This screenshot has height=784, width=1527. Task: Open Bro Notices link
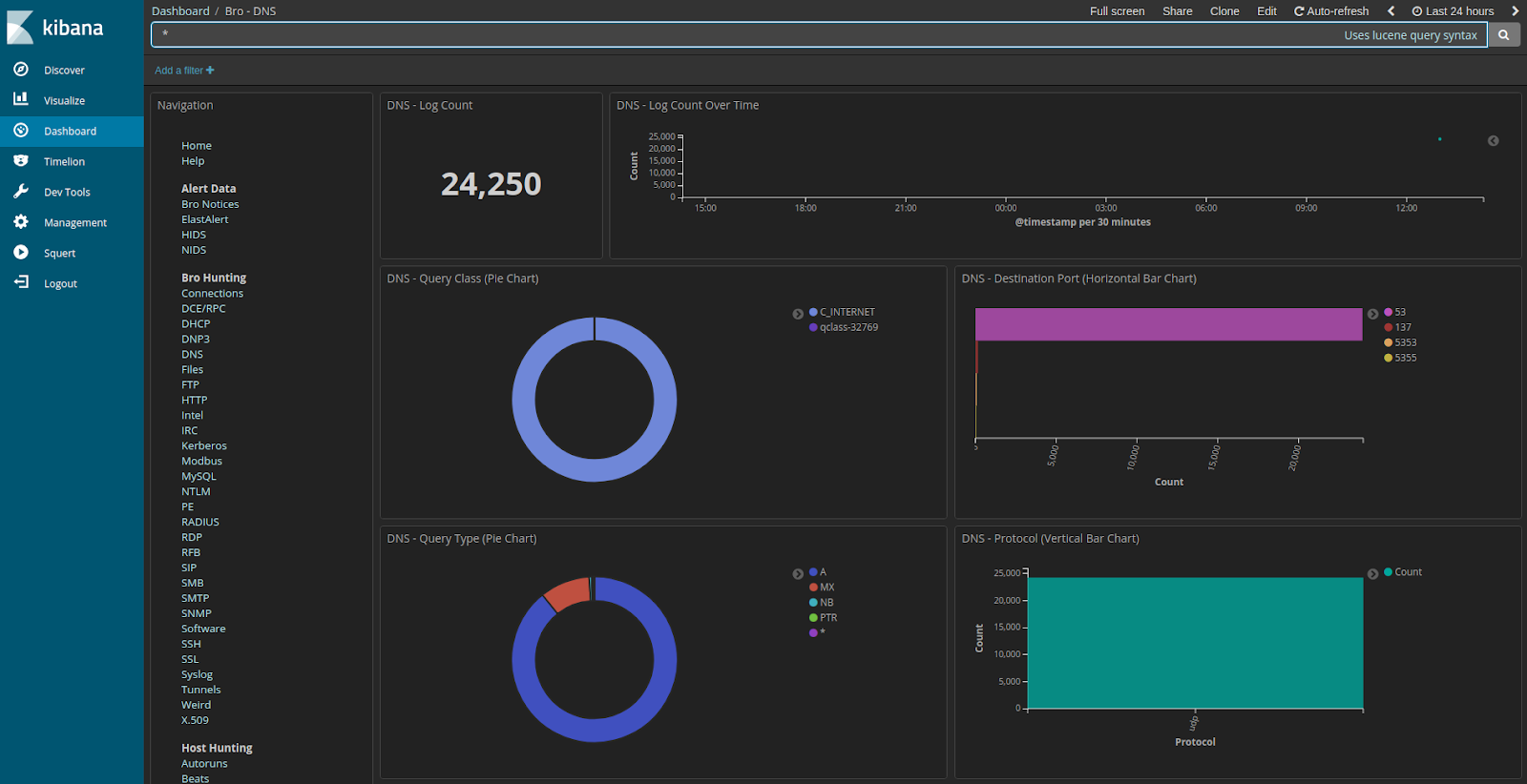(x=210, y=204)
